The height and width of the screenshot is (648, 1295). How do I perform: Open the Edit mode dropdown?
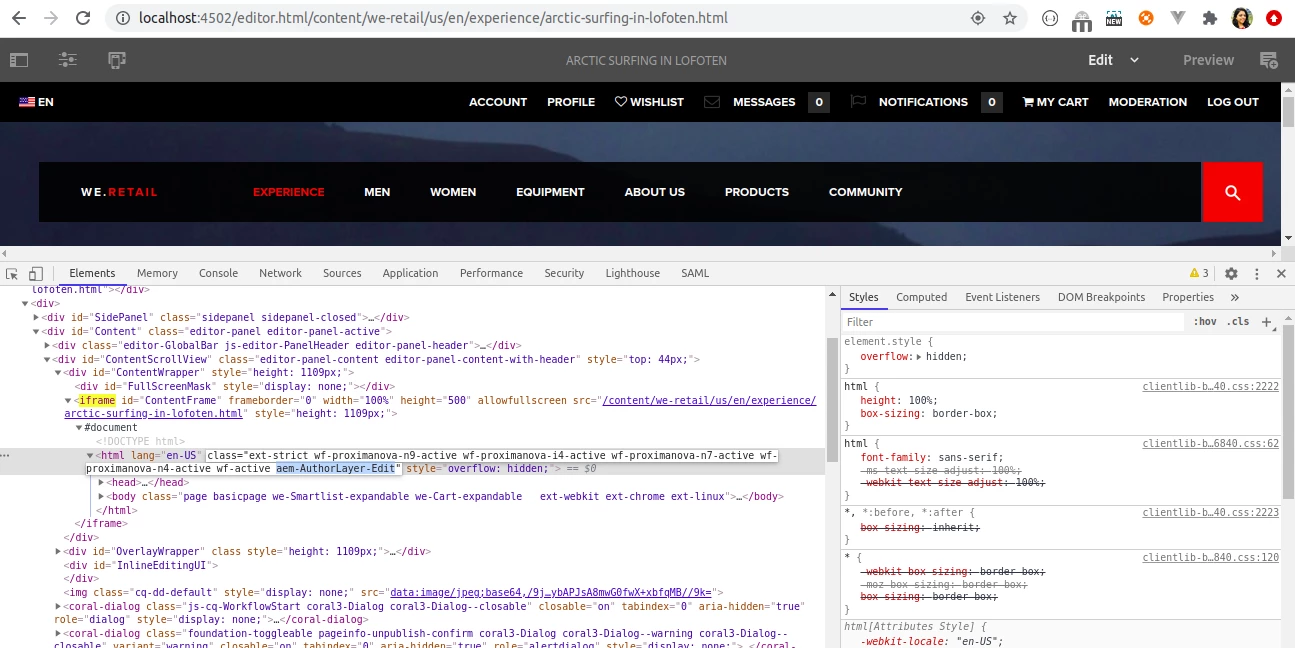coord(1114,60)
